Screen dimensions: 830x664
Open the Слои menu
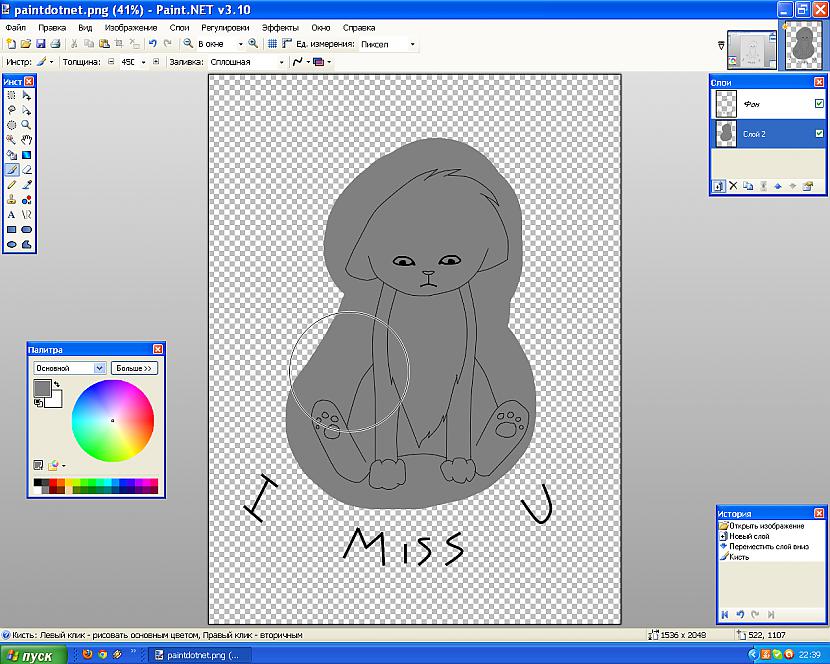(179, 28)
